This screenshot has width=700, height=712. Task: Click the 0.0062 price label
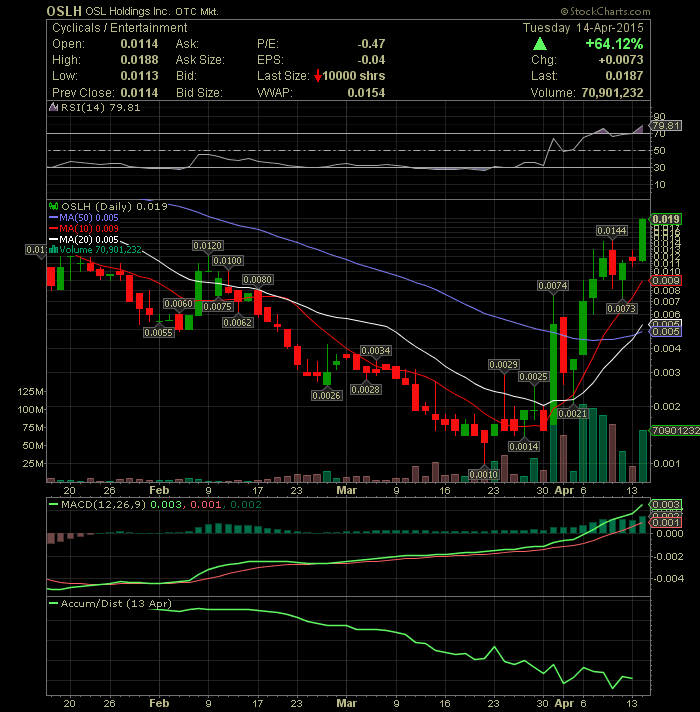point(238,322)
